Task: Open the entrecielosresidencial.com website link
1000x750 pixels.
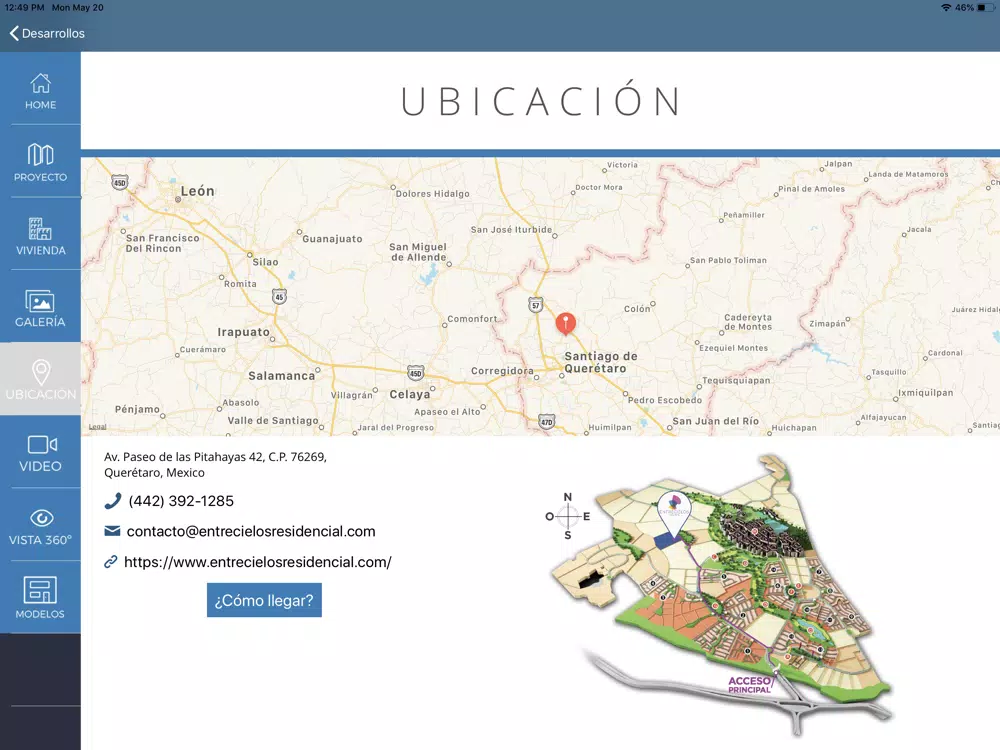Action: pyautogui.click(x=258, y=562)
